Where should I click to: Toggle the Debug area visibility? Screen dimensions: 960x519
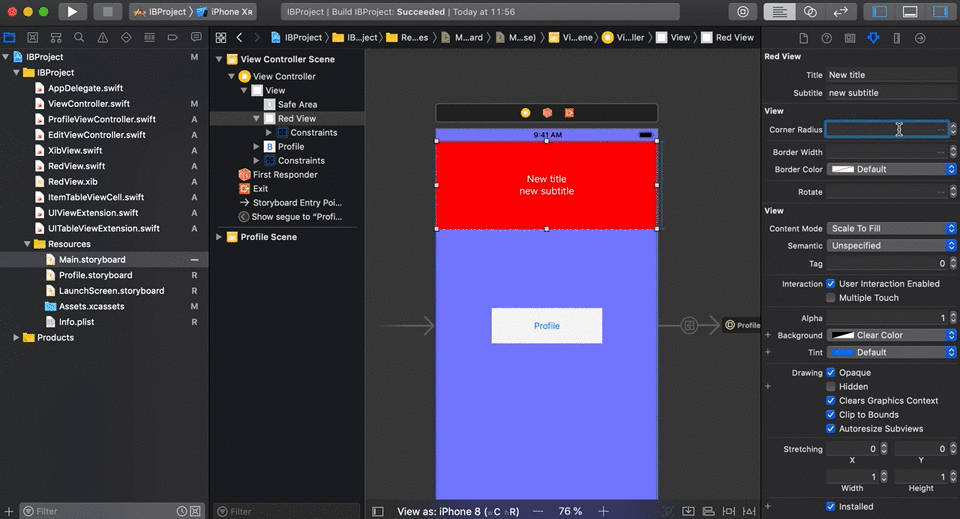tap(910, 12)
